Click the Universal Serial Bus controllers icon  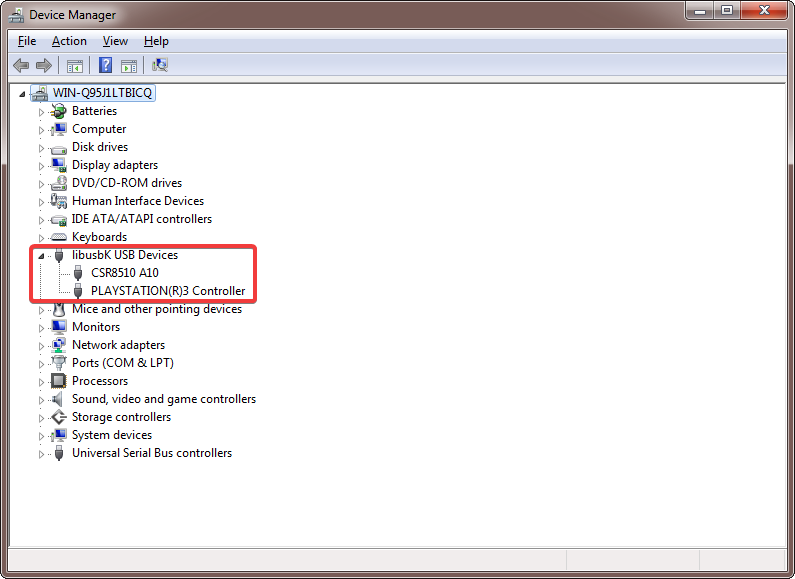pyautogui.click(x=59, y=453)
